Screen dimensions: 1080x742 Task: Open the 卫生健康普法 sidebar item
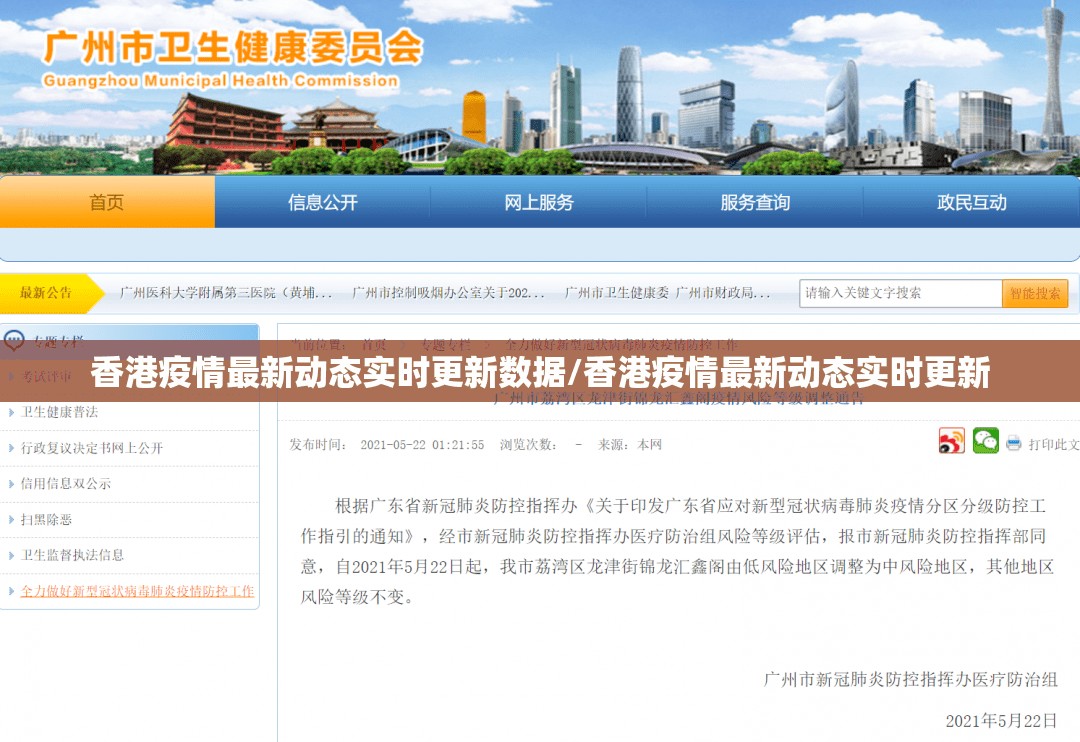coord(59,412)
